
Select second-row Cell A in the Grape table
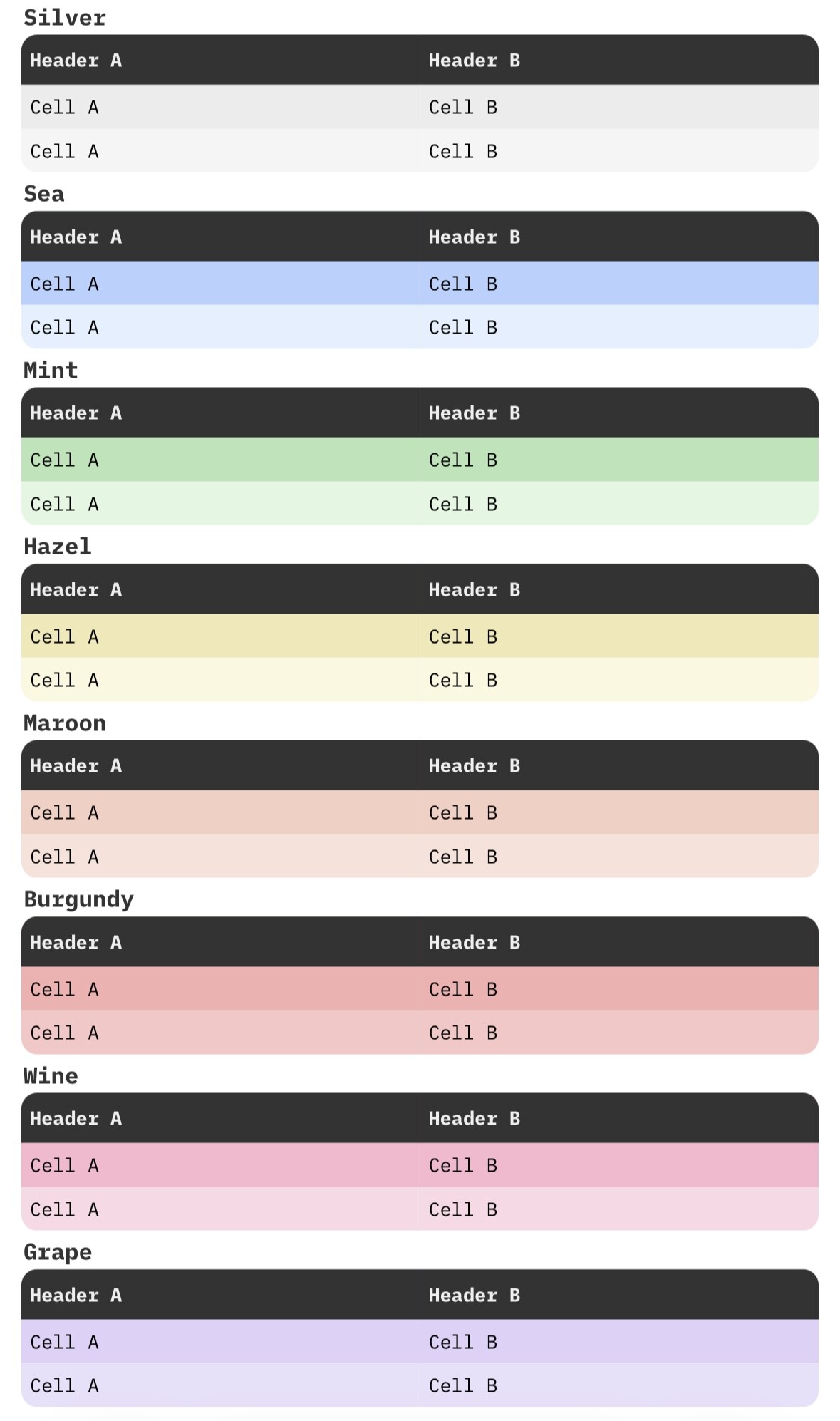(x=64, y=1385)
